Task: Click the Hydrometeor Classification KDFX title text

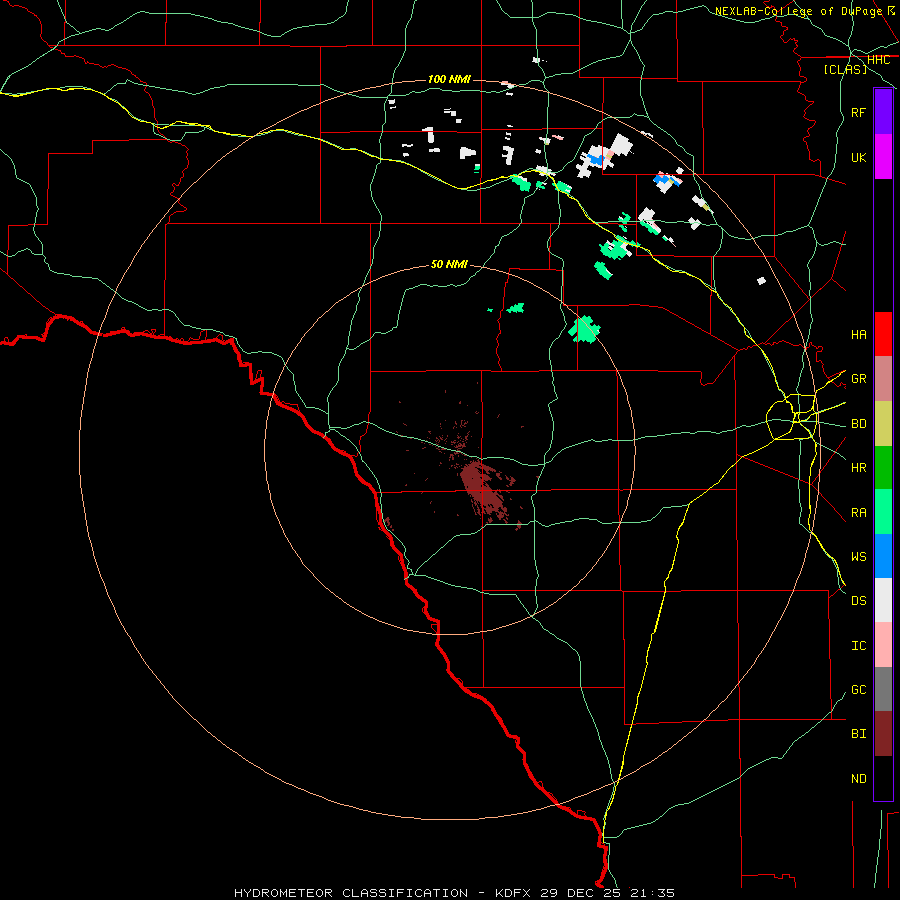Action: pyautogui.click(x=454, y=893)
